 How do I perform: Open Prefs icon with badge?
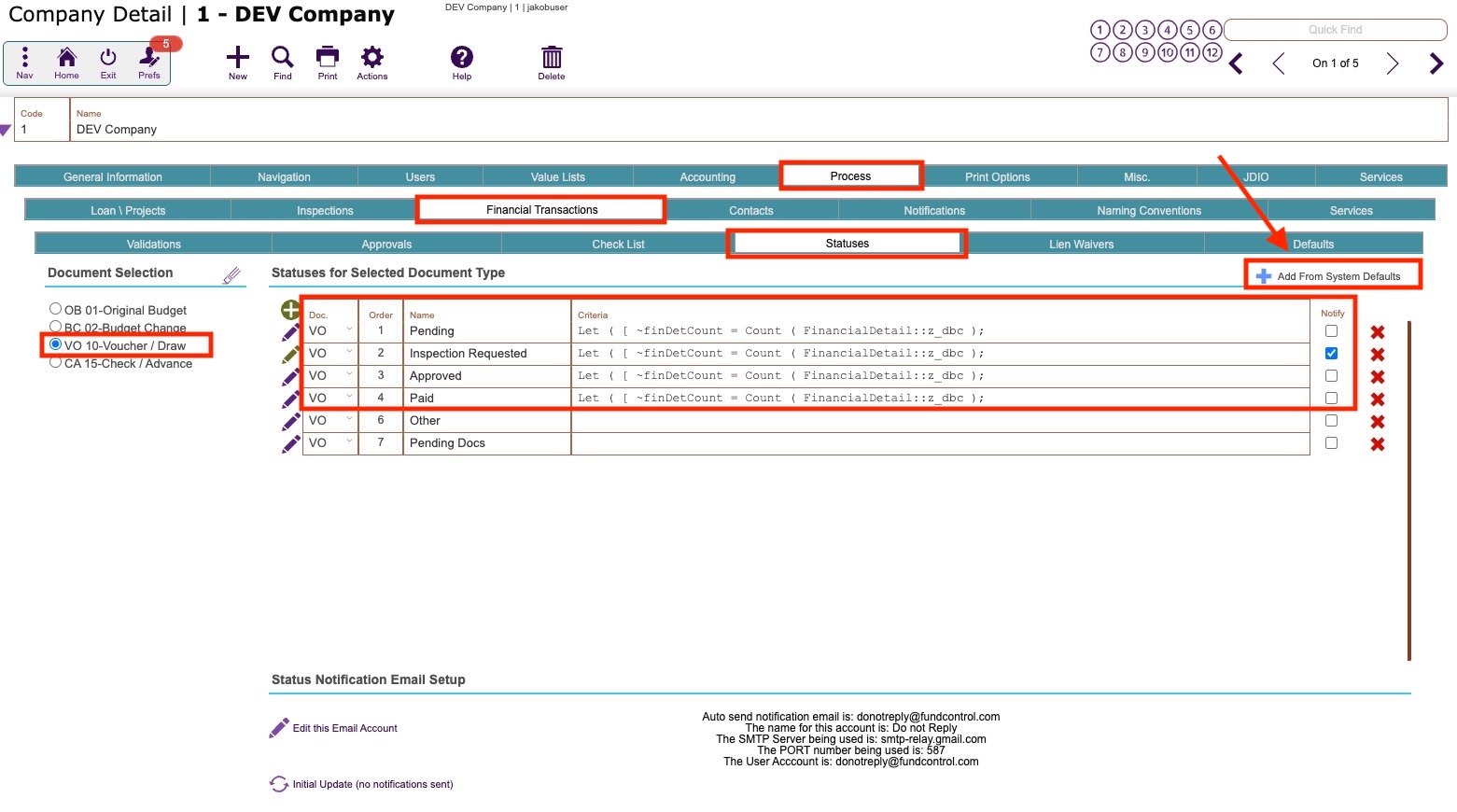click(149, 63)
